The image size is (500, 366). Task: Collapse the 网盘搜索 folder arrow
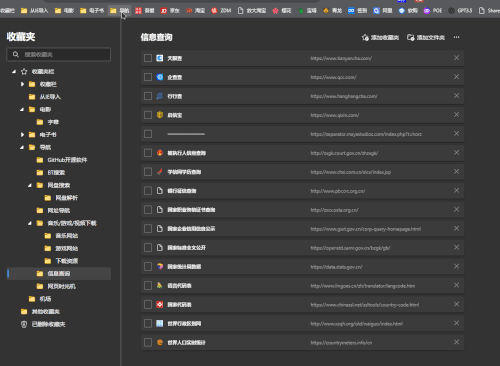coord(30,185)
